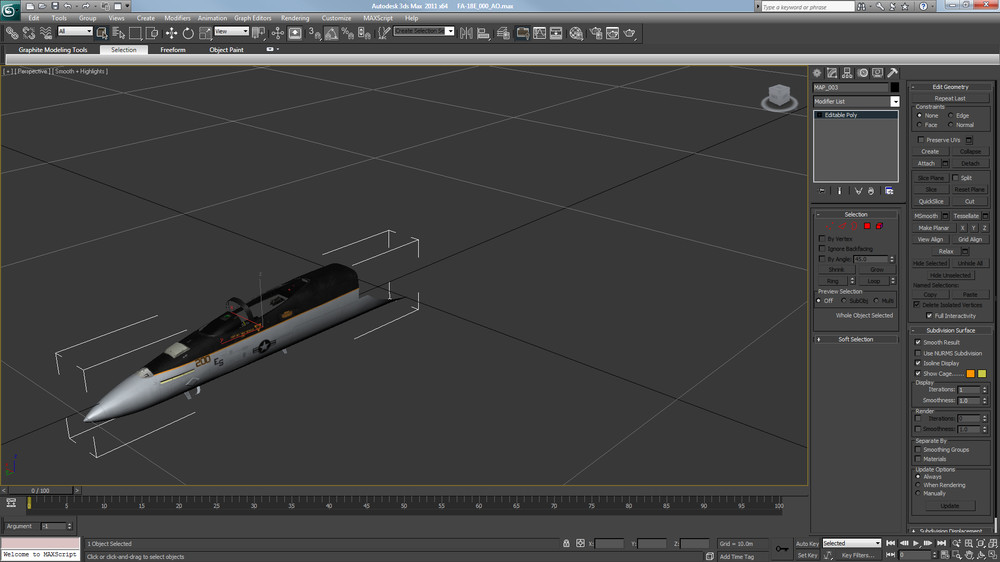Select the Move tool in main toolbar
The width and height of the screenshot is (1000, 562).
(x=171, y=33)
